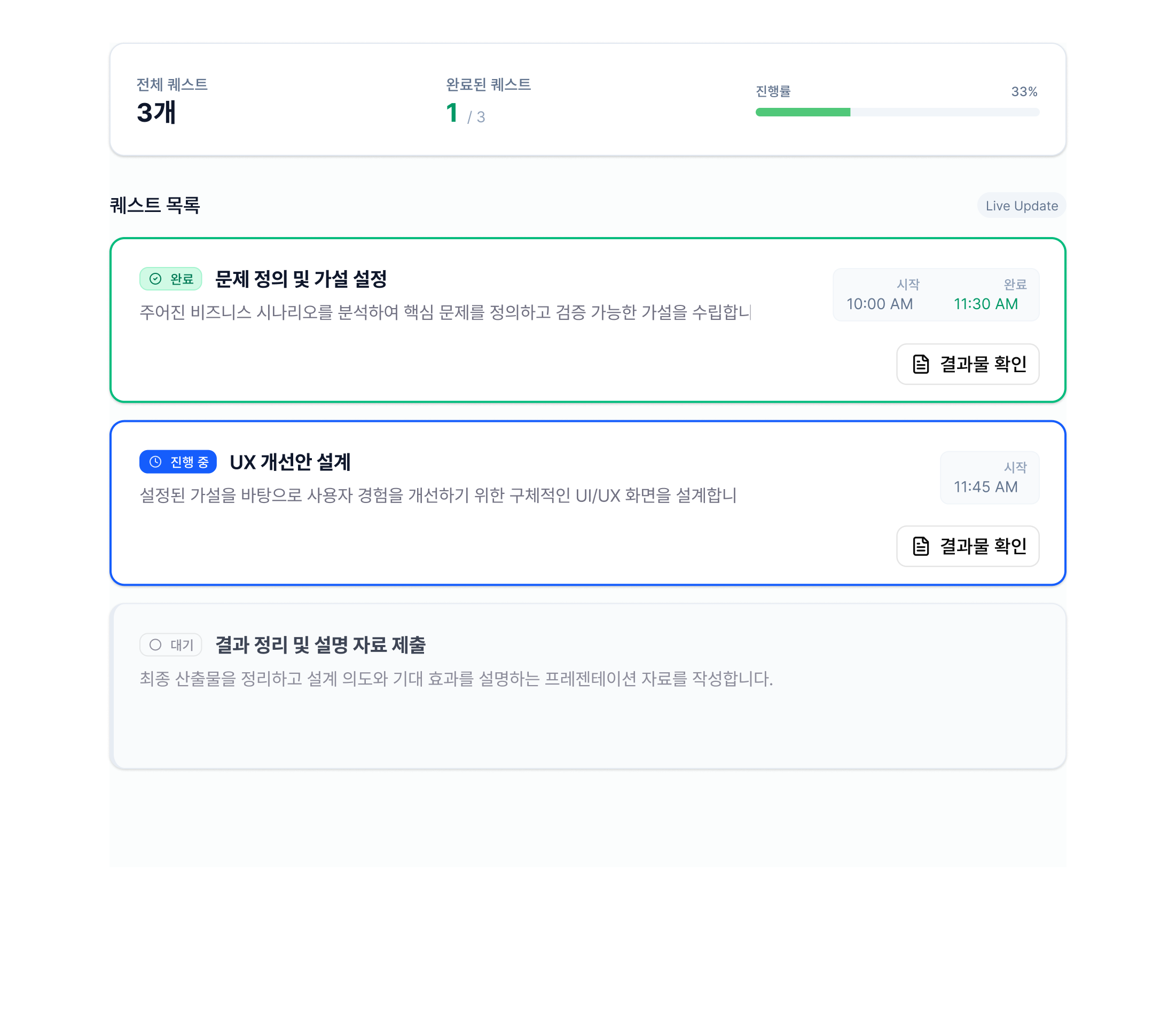Click the 11:30 AM completion time
The width and height of the screenshot is (1176, 1022).
tap(985, 304)
